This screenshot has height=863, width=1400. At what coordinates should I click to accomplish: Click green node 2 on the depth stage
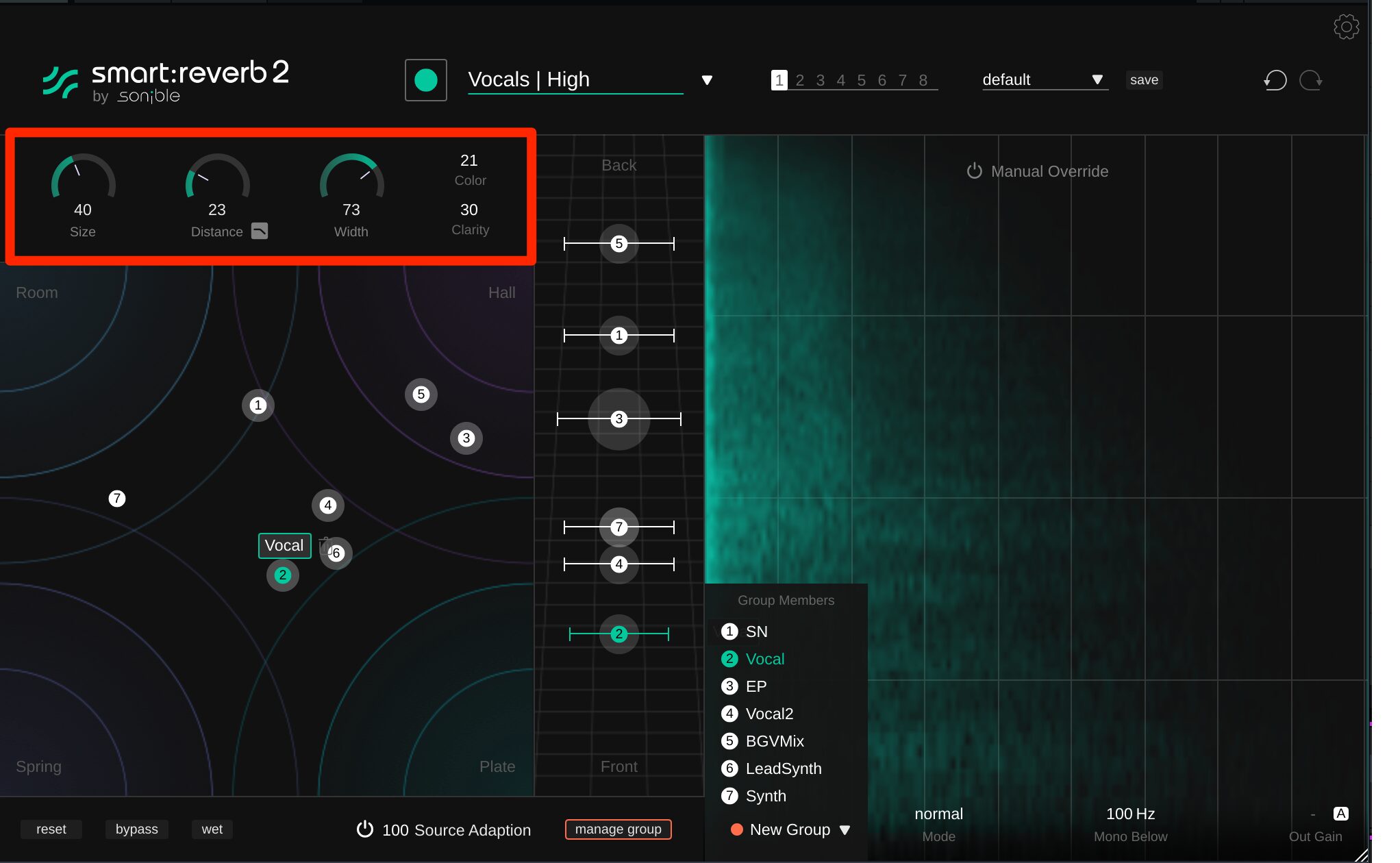(x=618, y=634)
